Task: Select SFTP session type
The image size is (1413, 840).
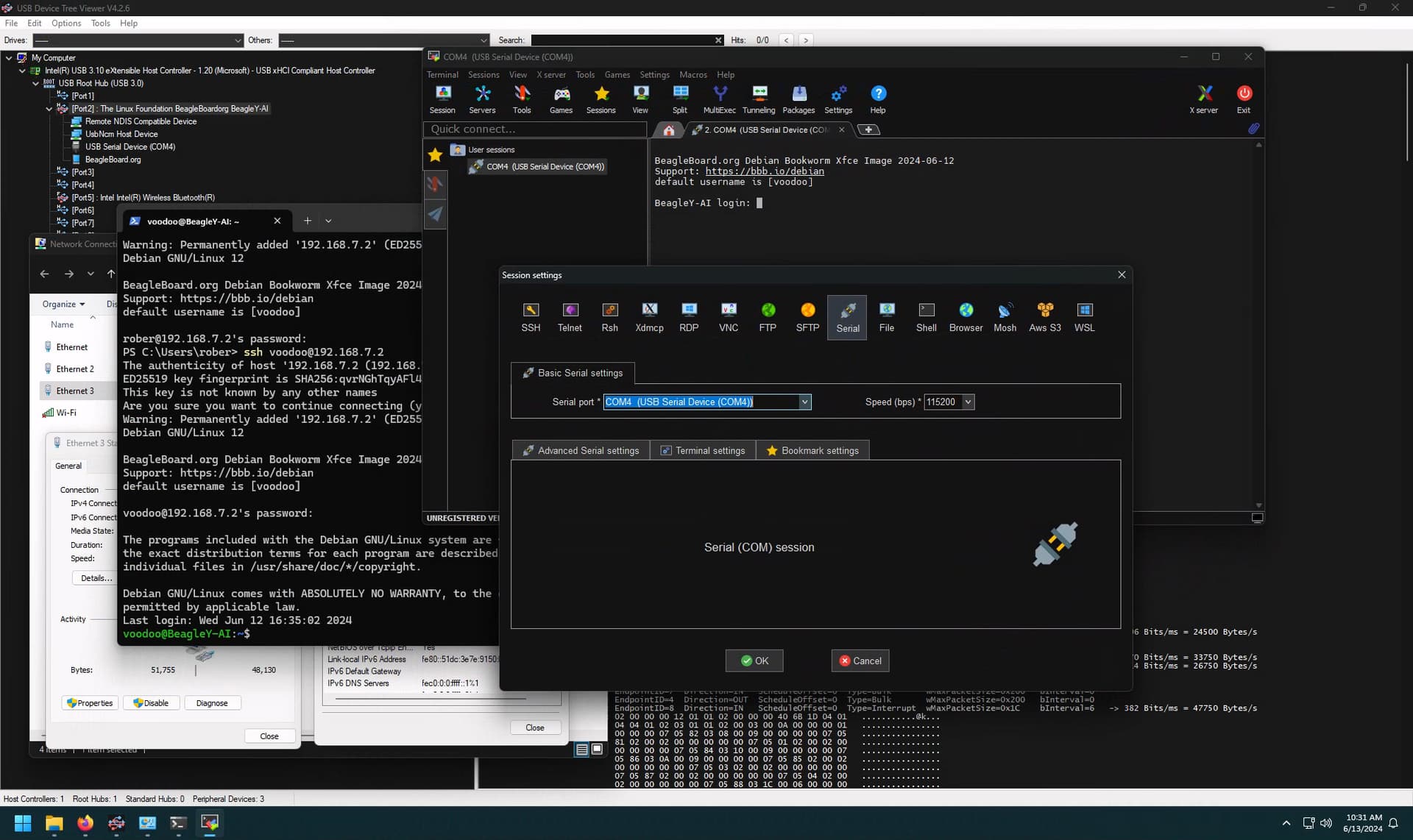Action: pos(807,317)
